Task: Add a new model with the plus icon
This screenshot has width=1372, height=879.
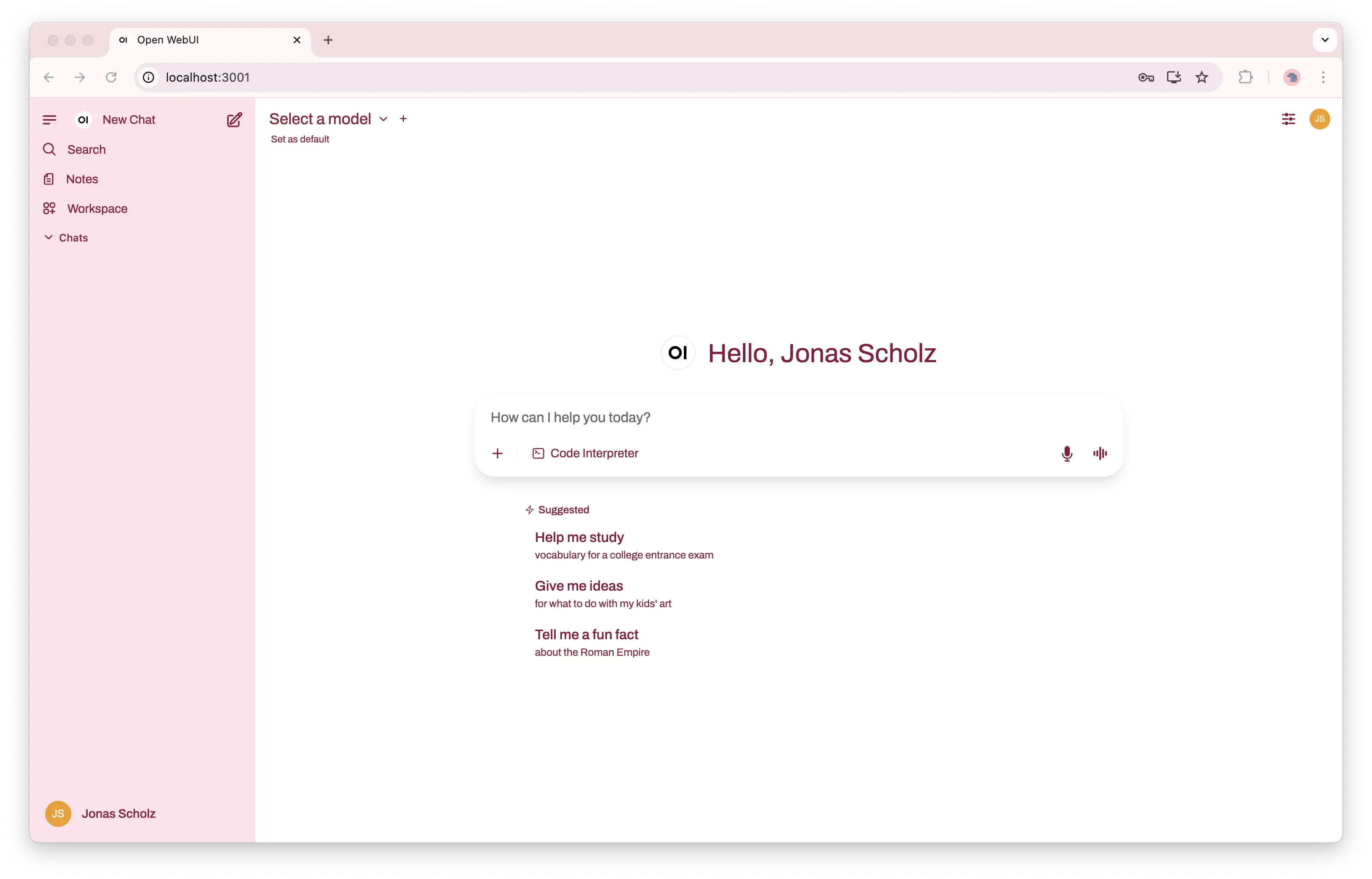Action: (403, 119)
